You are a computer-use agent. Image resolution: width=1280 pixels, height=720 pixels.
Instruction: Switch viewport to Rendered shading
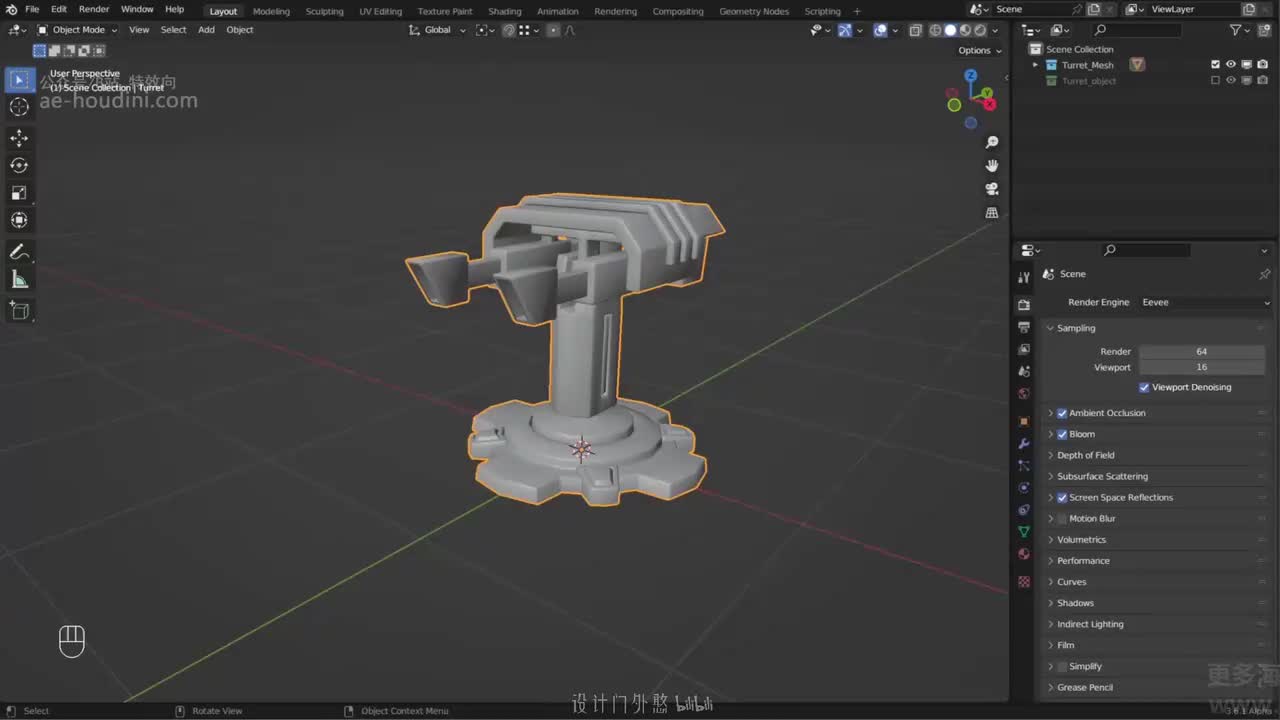point(980,30)
